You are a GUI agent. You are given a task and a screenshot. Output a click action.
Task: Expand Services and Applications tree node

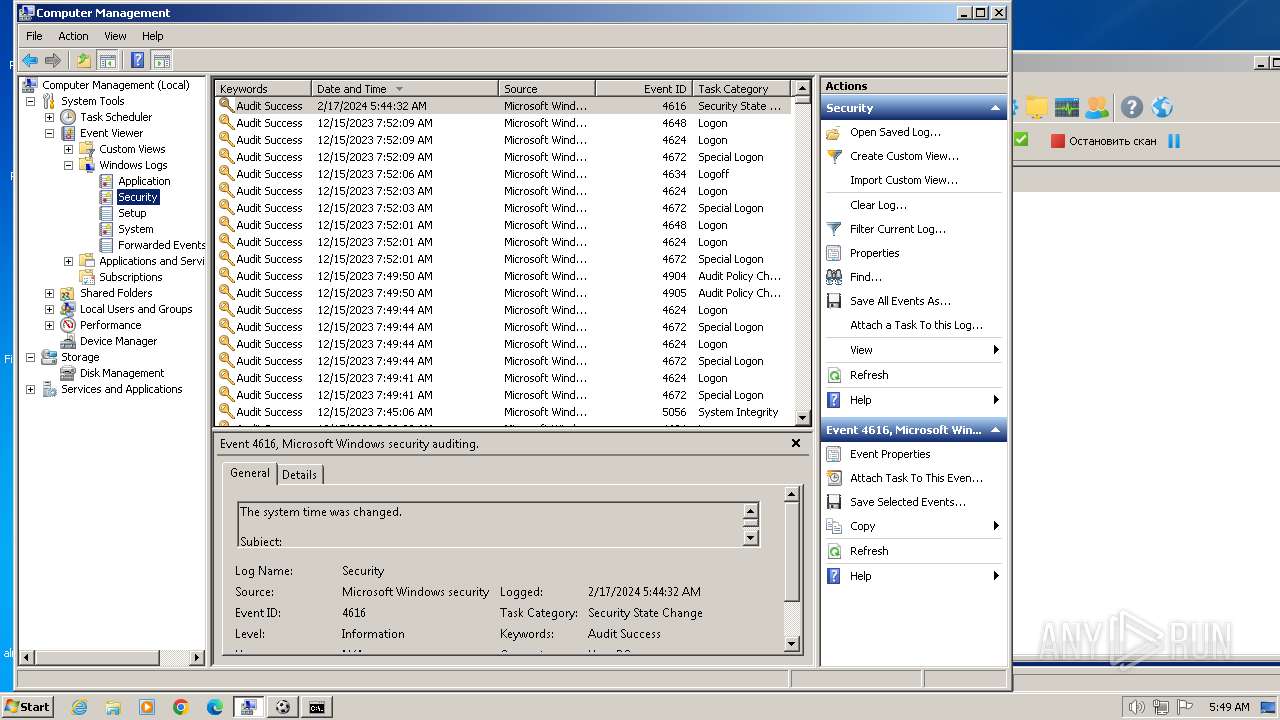(31, 389)
